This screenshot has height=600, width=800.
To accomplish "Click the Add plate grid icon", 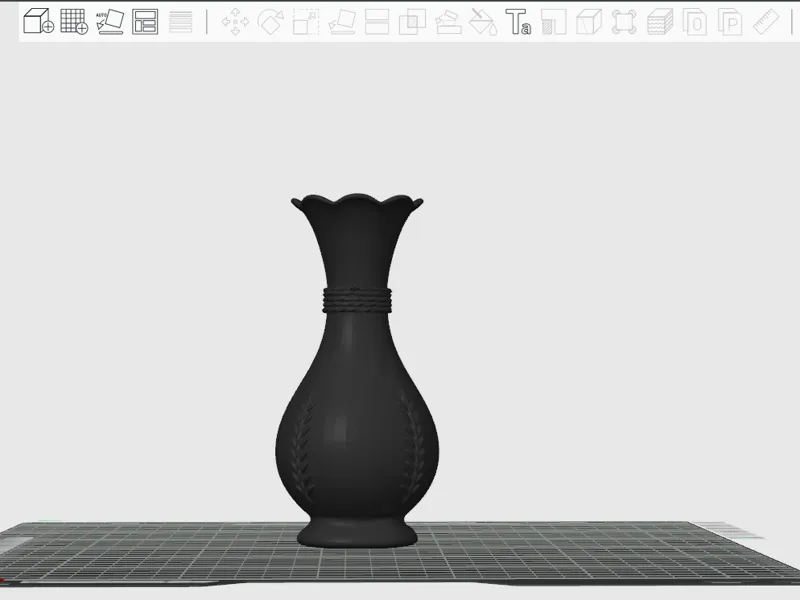I will [x=74, y=21].
